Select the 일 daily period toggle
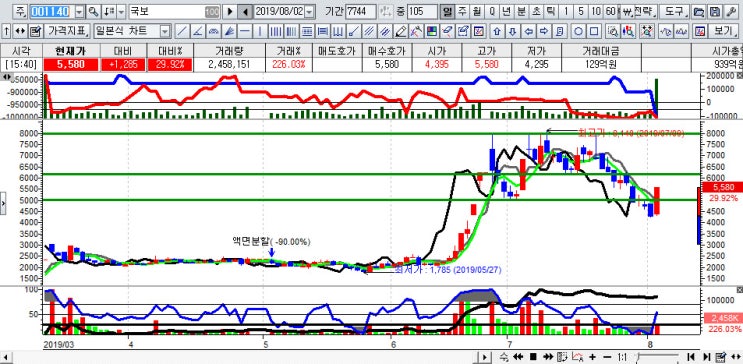The height and width of the screenshot is (364, 743). tap(446, 11)
